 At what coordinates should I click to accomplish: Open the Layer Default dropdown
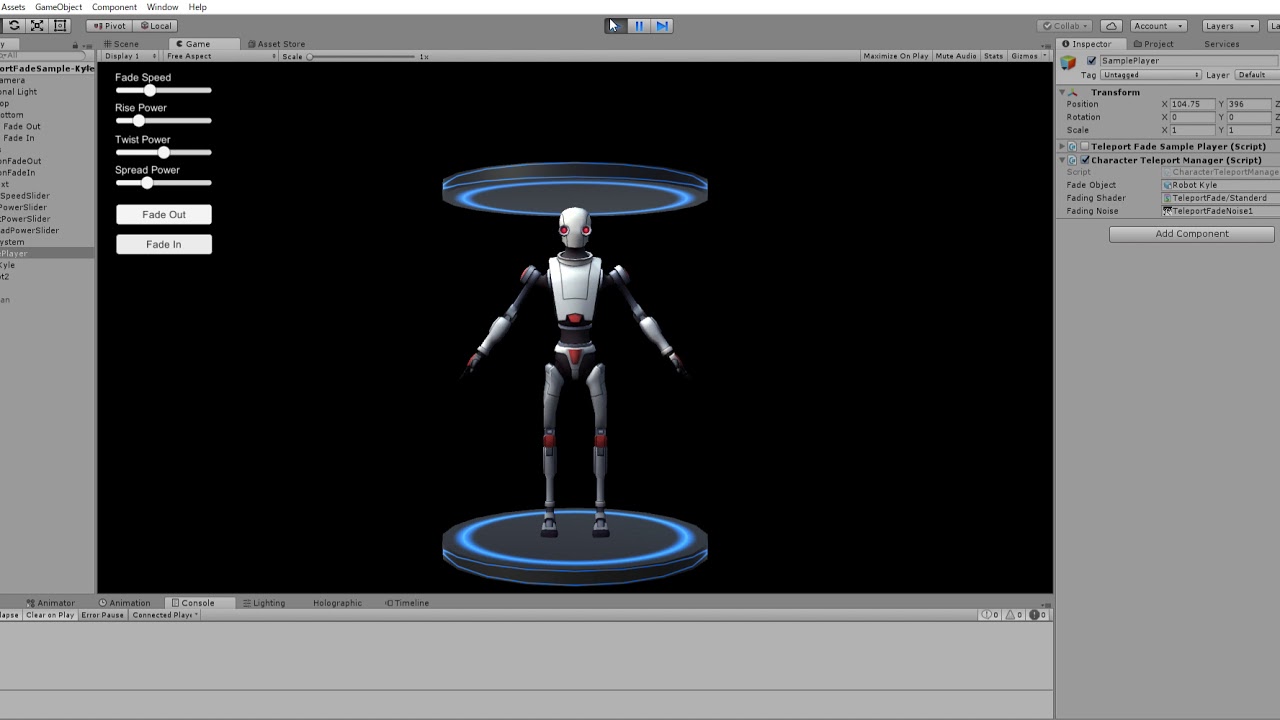pyautogui.click(x=1257, y=75)
